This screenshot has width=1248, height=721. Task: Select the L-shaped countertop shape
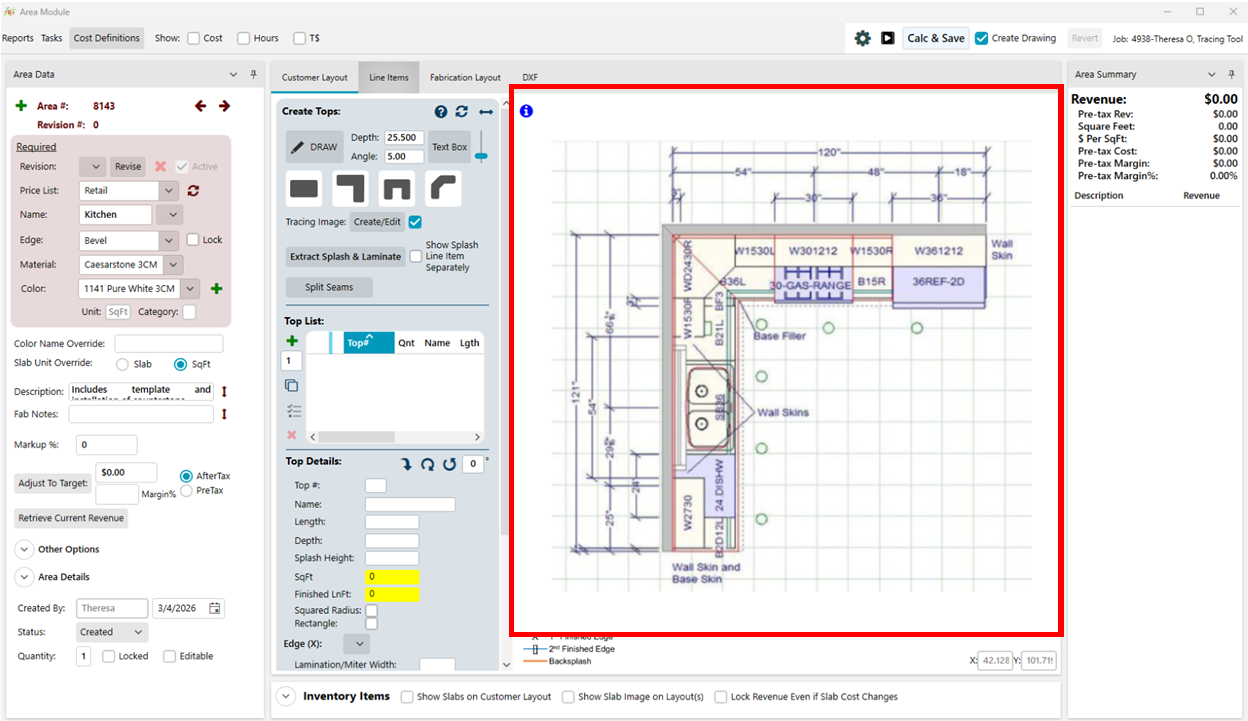click(350, 188)
